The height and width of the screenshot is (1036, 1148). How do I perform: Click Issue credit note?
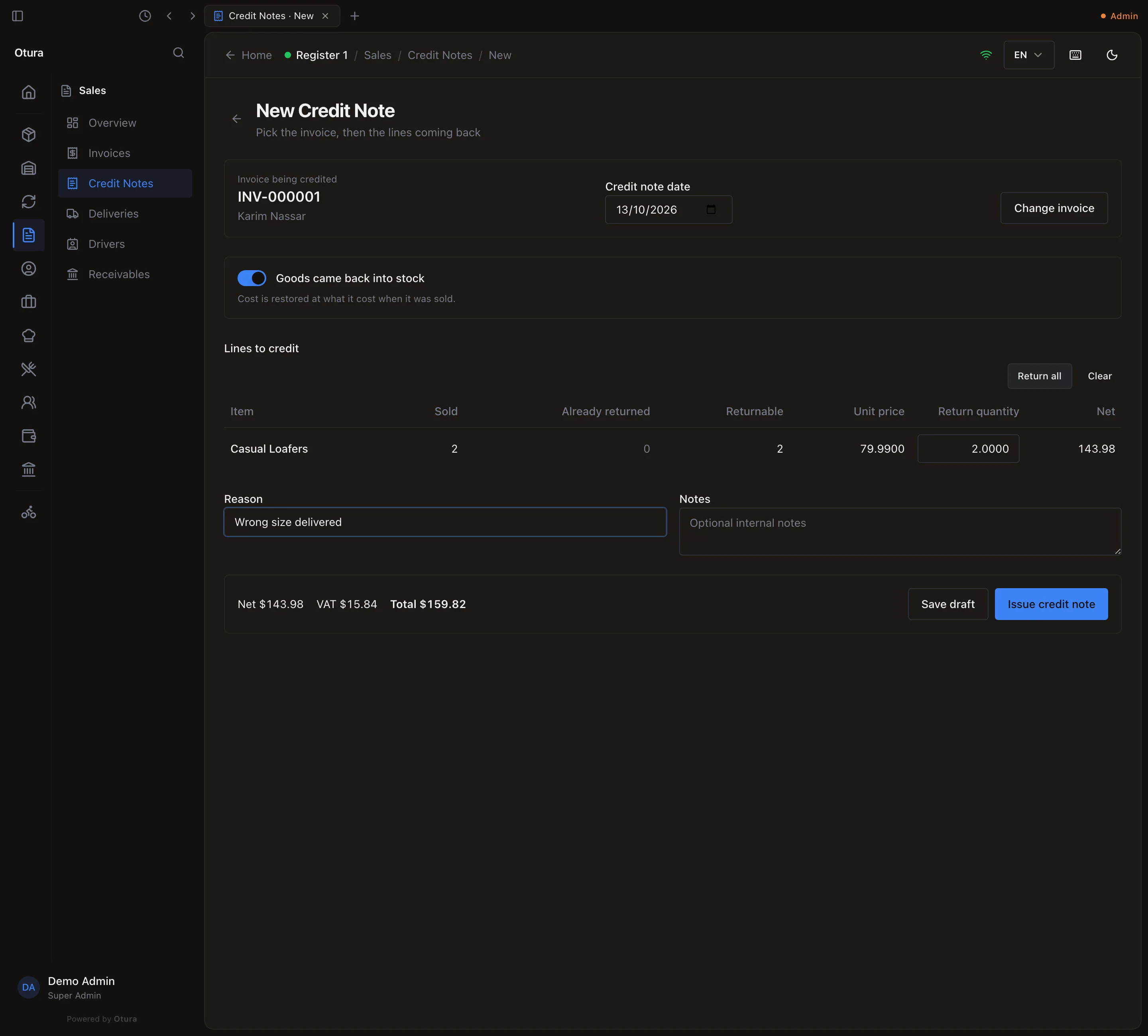[1051, 604]
